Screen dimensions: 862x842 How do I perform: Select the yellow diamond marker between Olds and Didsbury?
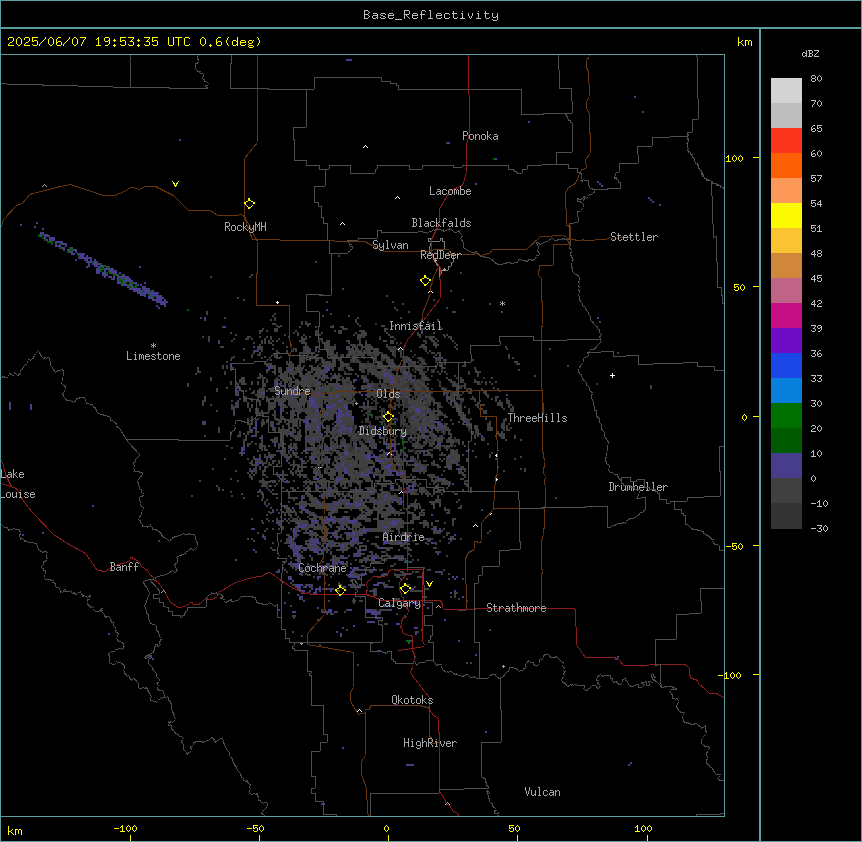388,417
